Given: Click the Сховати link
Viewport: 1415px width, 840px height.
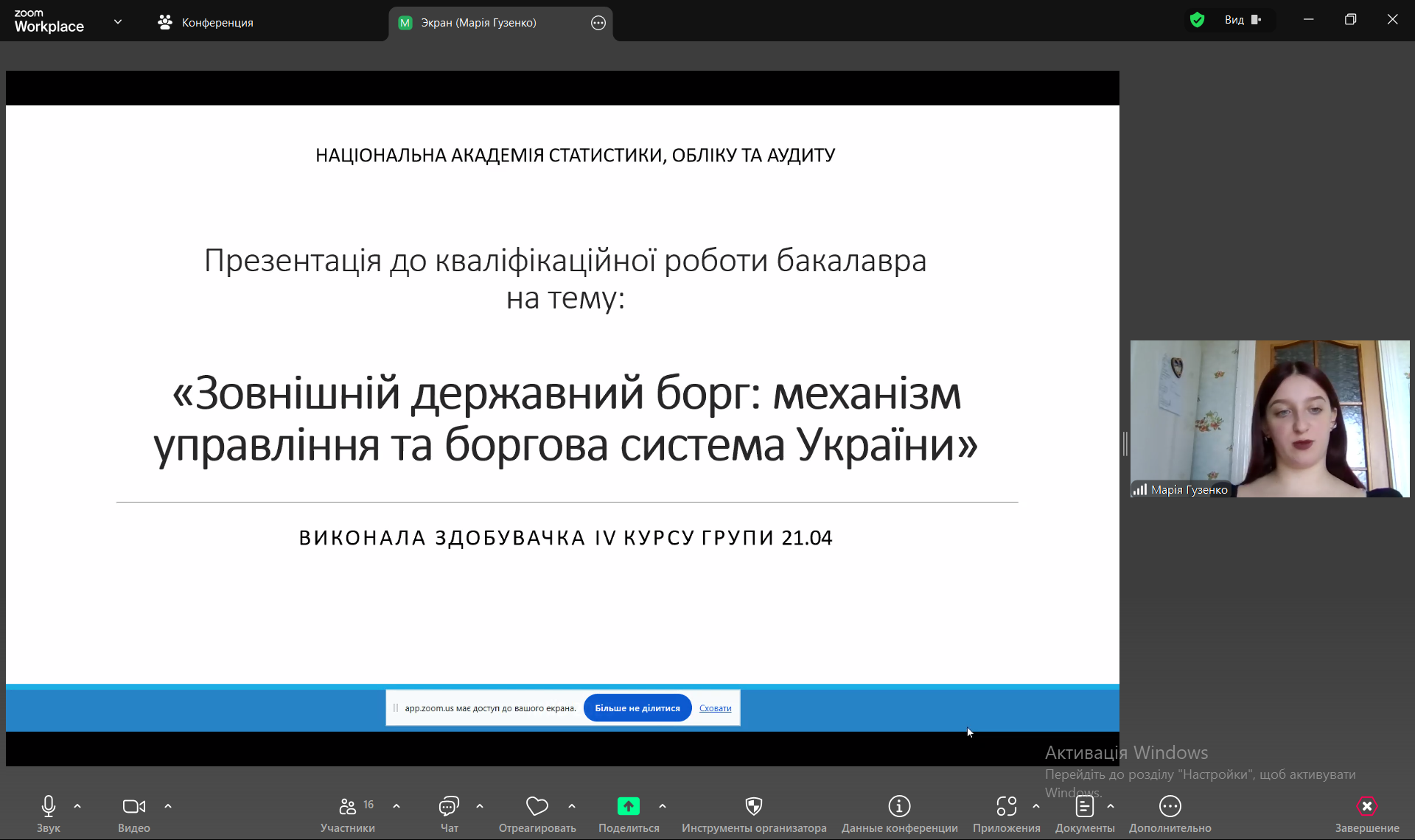Looking at the screenshot, I should coord(715,708).
